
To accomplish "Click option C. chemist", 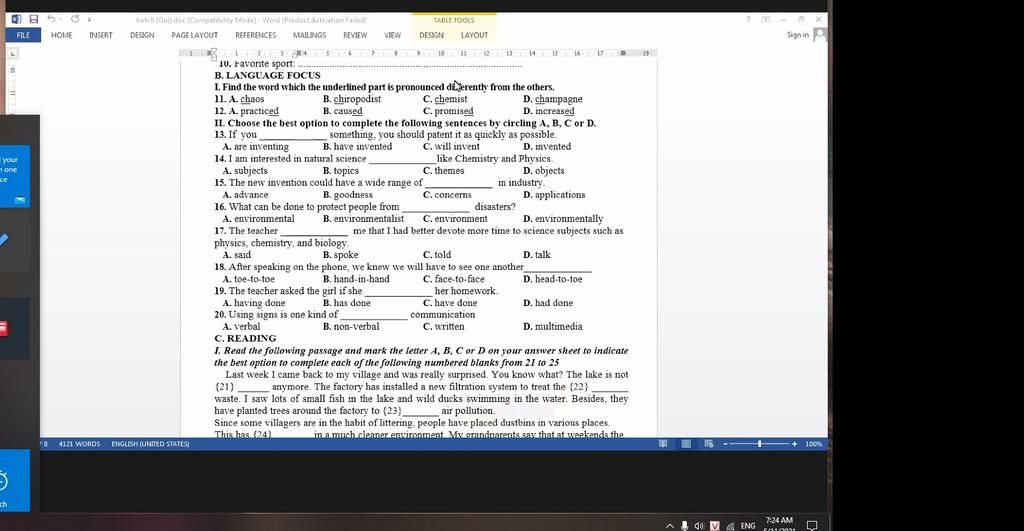I will (x=445, y=99).
